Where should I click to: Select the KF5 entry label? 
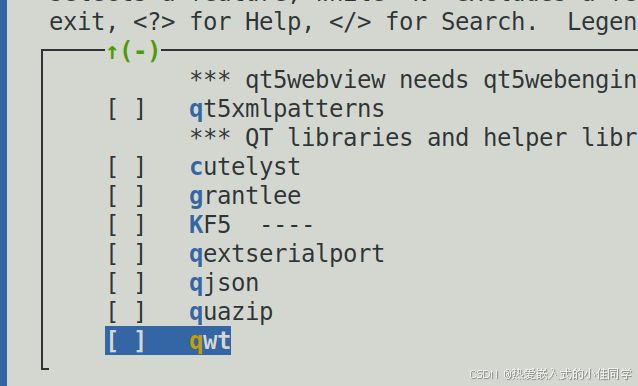[210, 225]
